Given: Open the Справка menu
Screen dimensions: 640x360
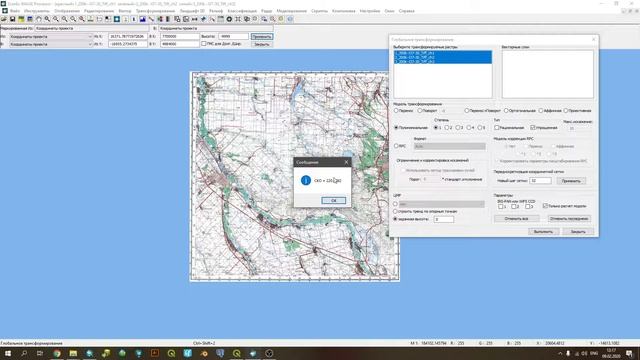Looking at the screenshot, I should pos(407,11).
